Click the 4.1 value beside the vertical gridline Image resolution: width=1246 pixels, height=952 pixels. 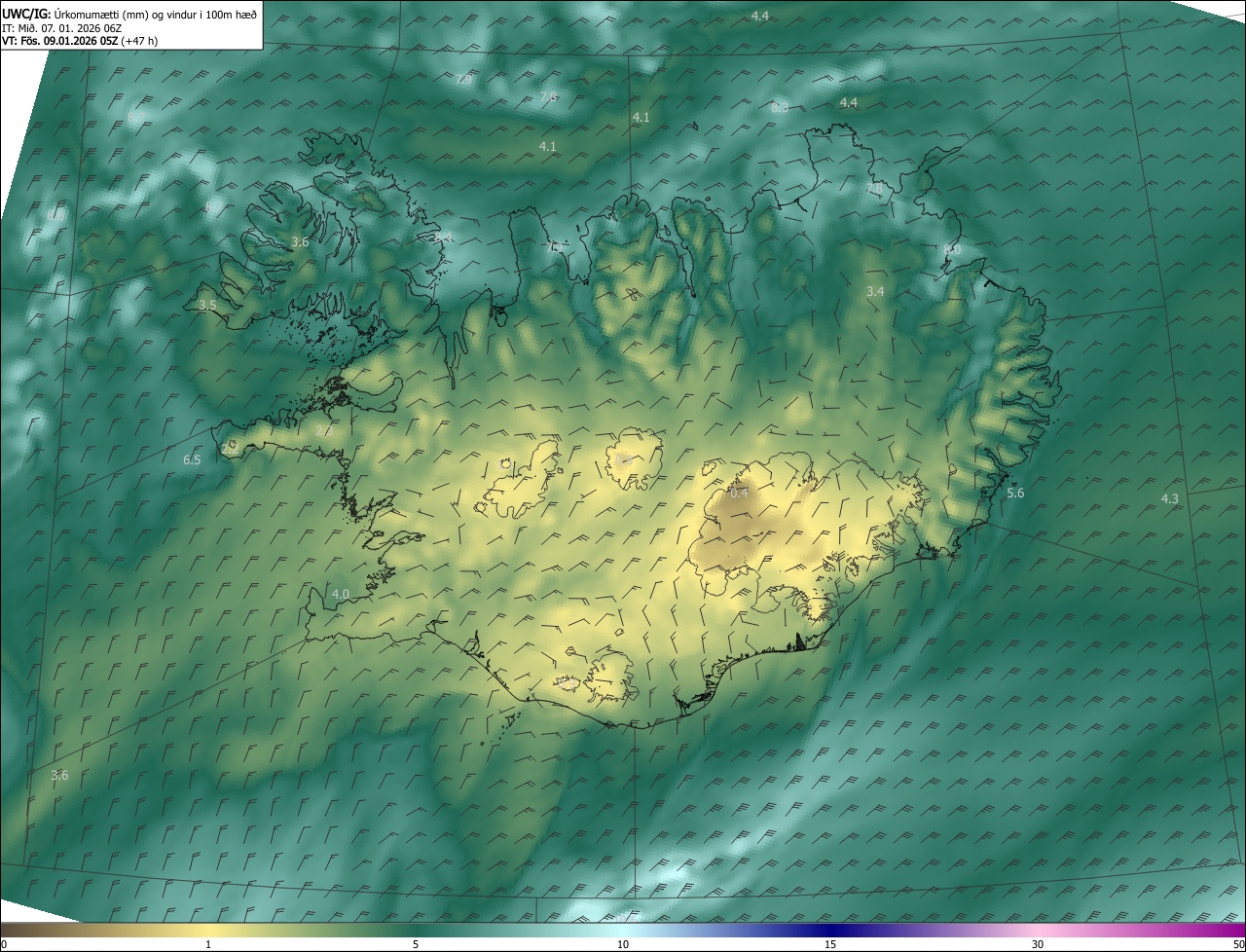[x=641, y=117]
